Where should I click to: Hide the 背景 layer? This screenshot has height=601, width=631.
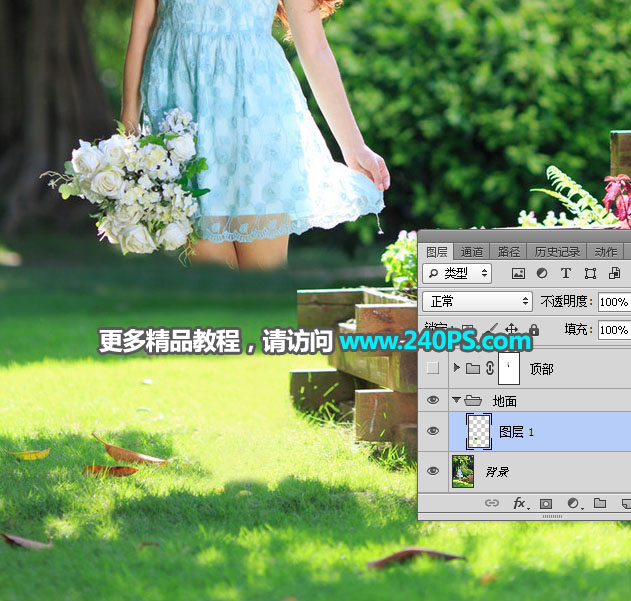point(433,471)
